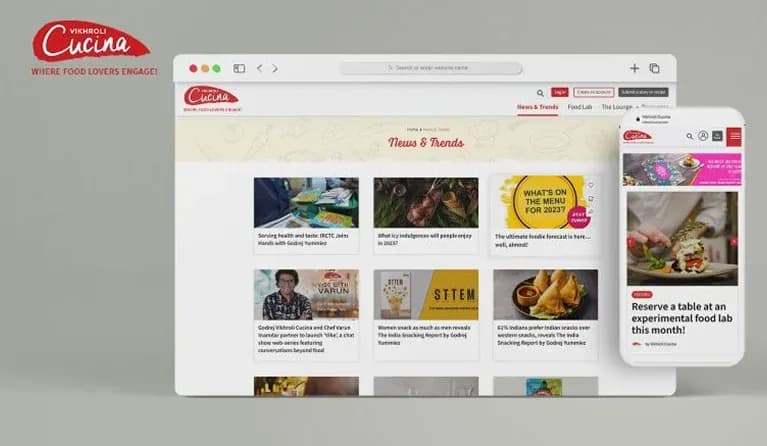Click the red close window dot
The height and width of the screenshot is (446, 767).
coord(193,68)
